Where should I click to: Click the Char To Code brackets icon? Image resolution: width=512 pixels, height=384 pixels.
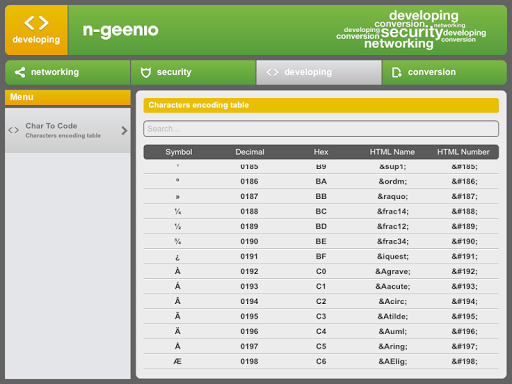pyautogui.click(x=13, y=130)
